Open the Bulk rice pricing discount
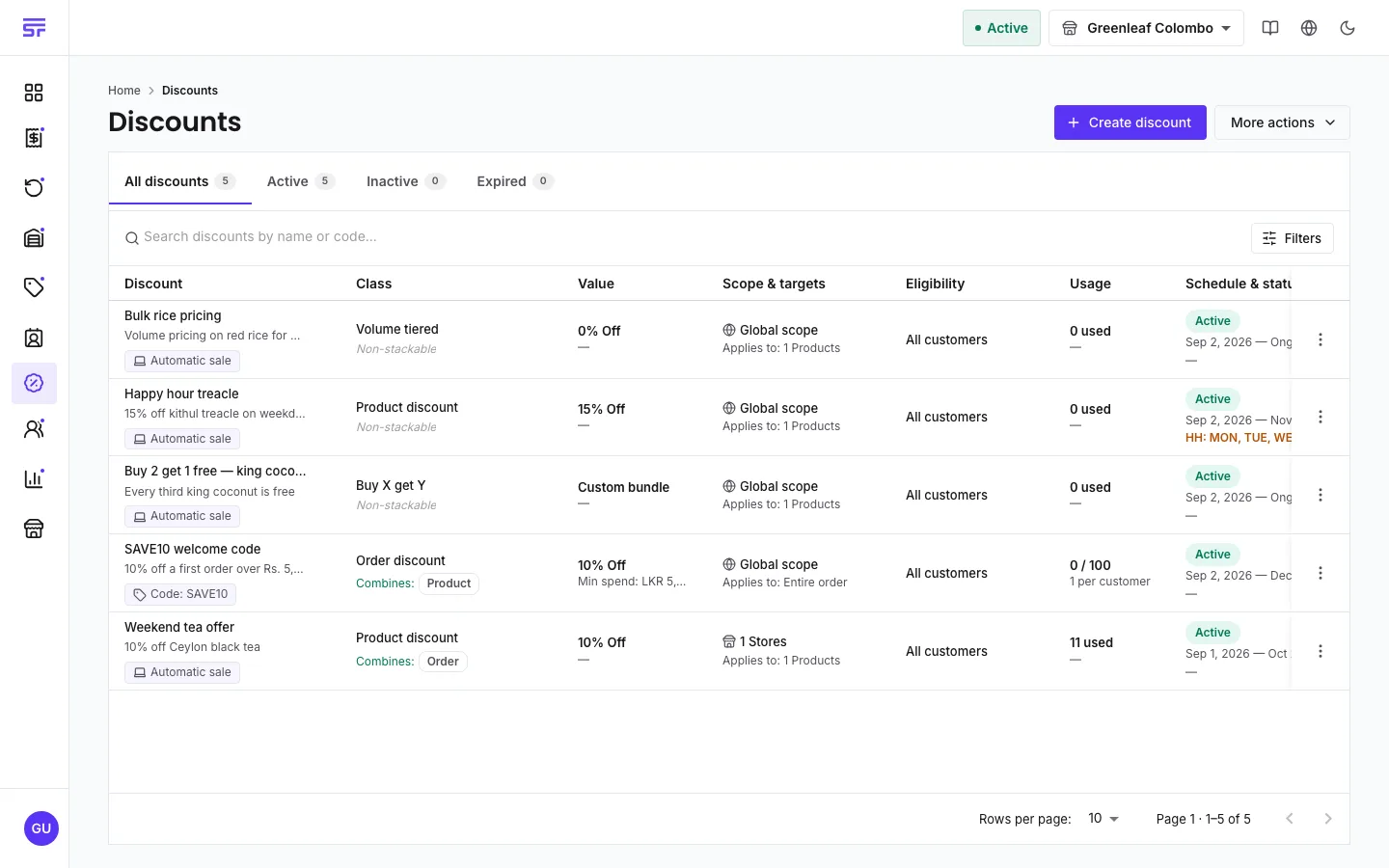 (173, 315)
